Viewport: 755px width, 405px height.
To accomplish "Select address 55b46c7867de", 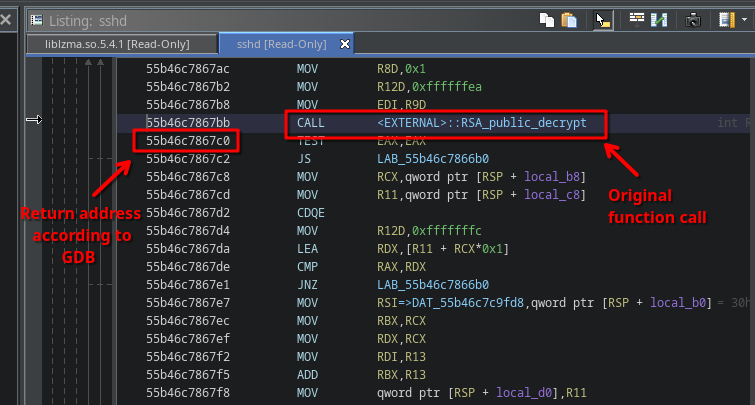I will click(188, 267).
